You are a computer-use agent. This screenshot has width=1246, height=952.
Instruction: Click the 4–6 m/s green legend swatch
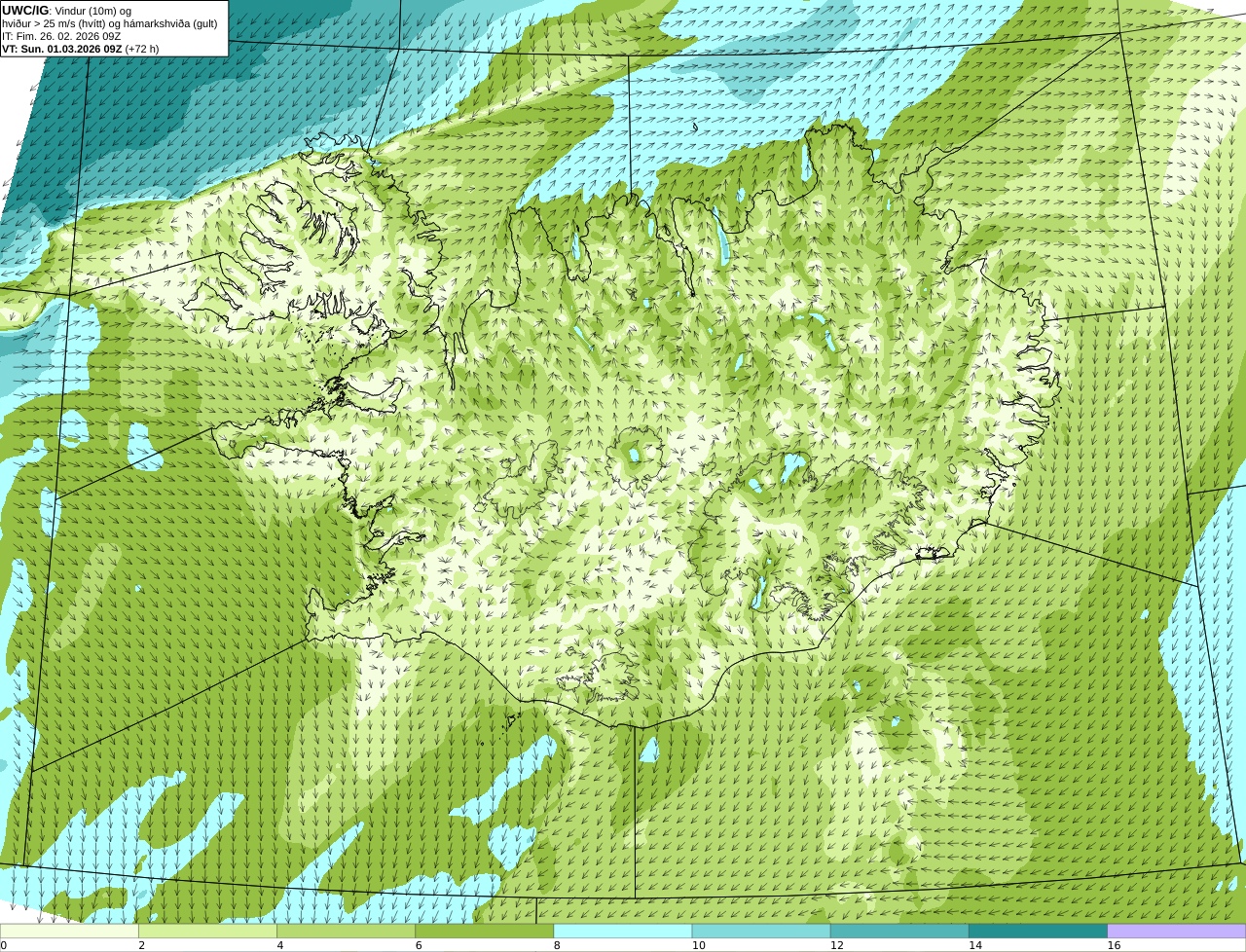click(x=346, y=932)
